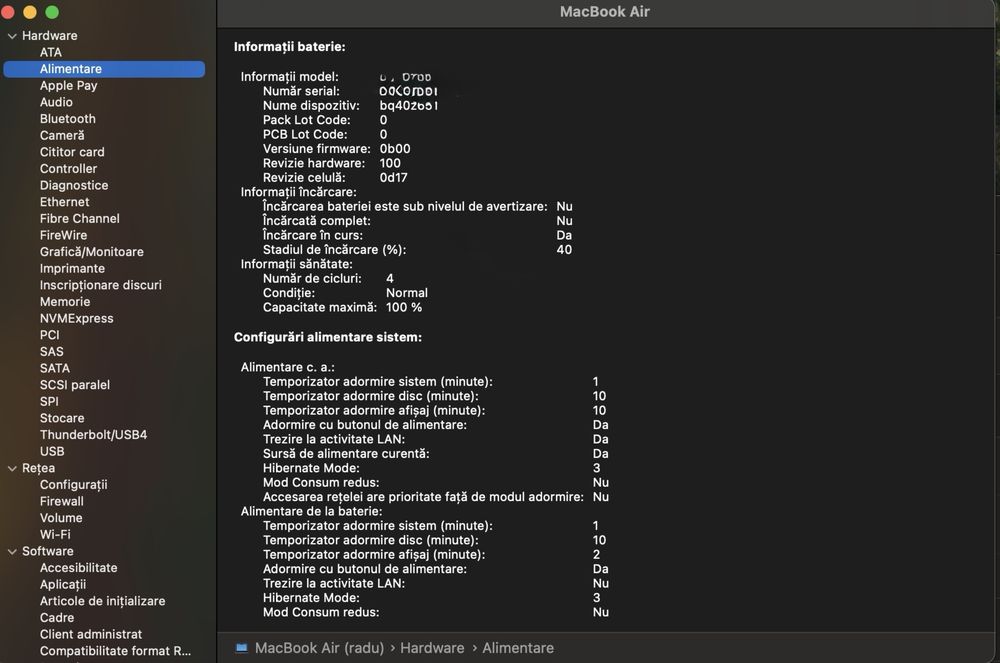1000x663 pixels.
Task: Click the MacBook Air laptop icon in path bar
Action: [241, 648]
